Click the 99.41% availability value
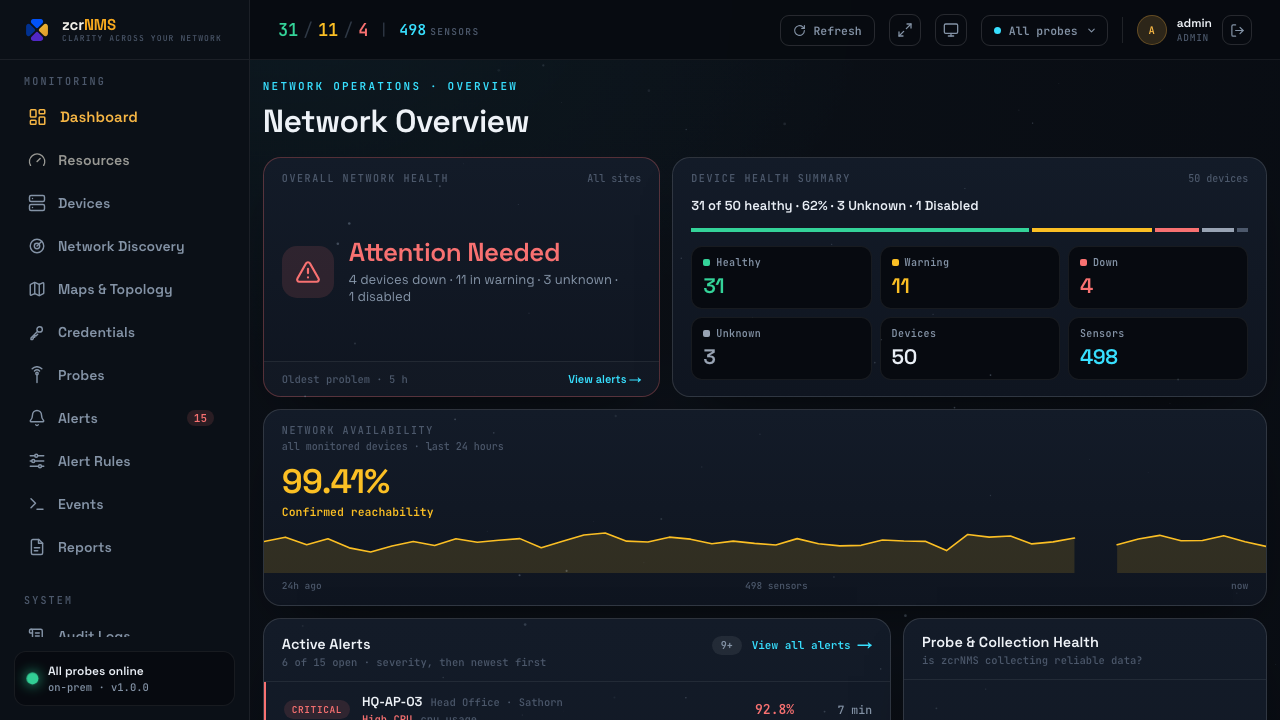Screen dimensions: 1280x720 click(335, 482)
